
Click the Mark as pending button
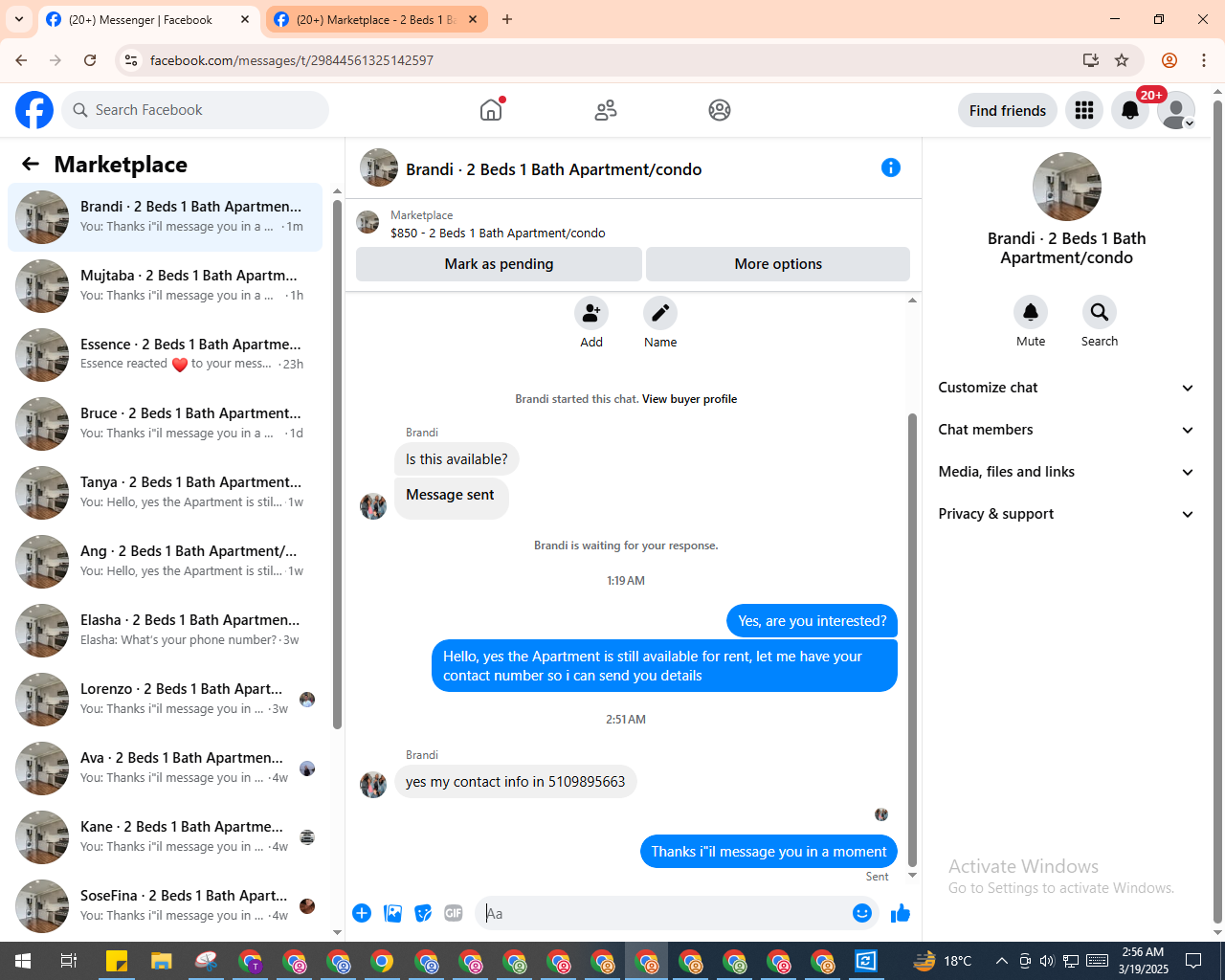tap(499, 264)
